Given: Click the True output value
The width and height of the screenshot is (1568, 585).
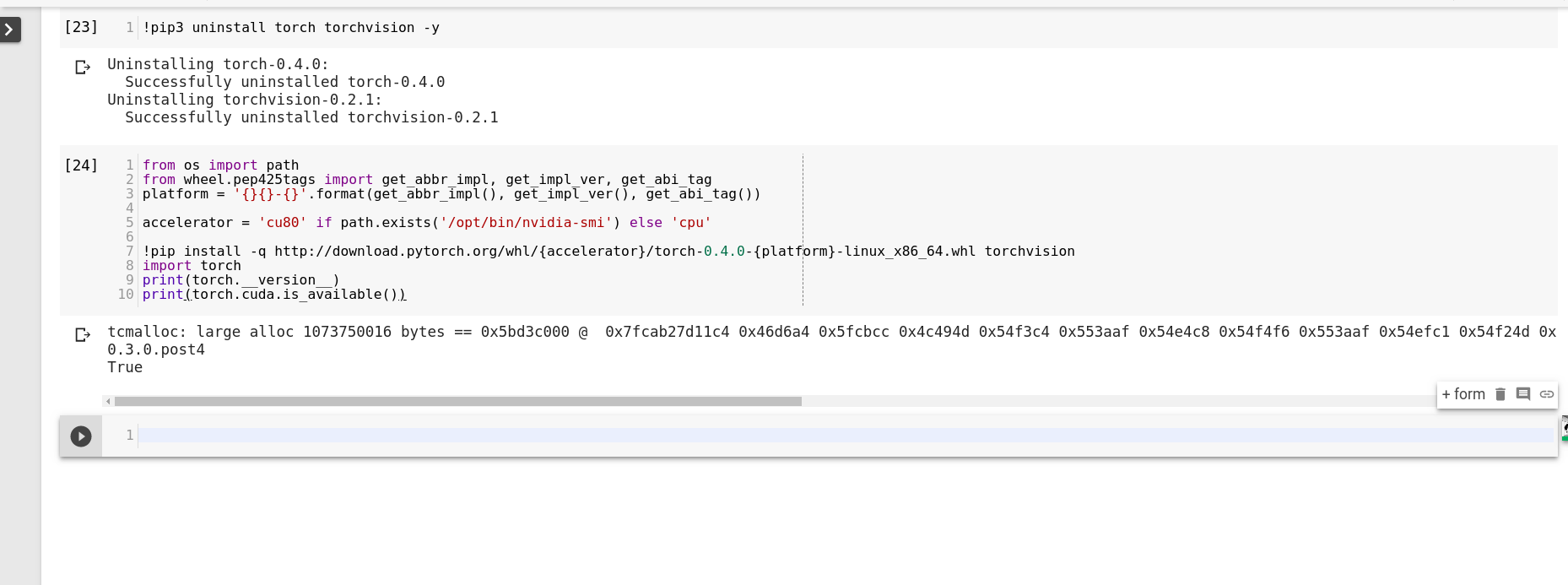Looking at the screenshot, I should pos(125,367).
